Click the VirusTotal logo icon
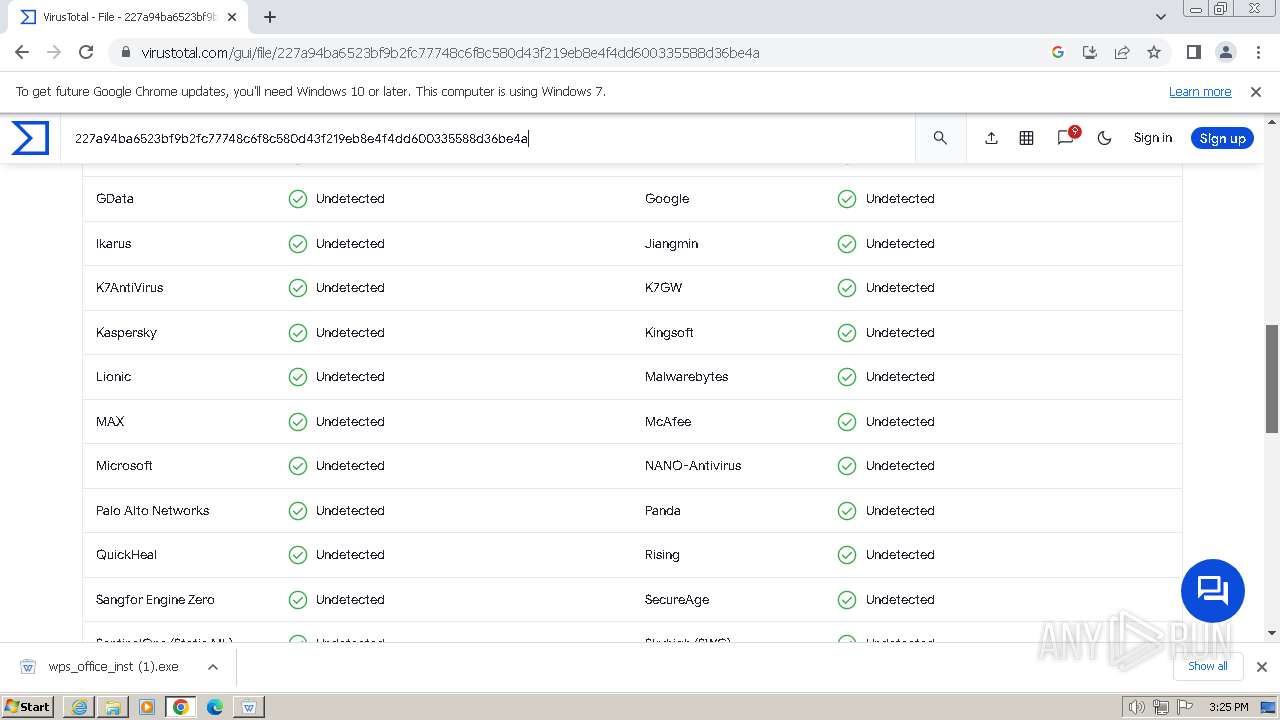The height and width of the screenshot is (720, 1280). coord(30,138)
